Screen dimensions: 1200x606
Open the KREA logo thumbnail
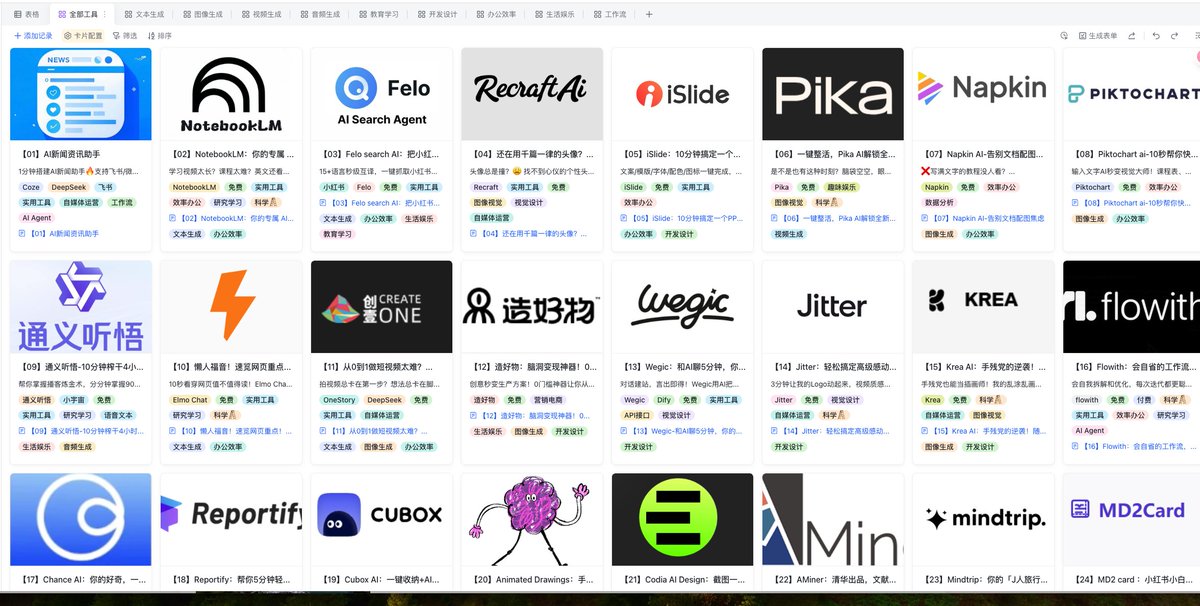click(x=984, y=307)
